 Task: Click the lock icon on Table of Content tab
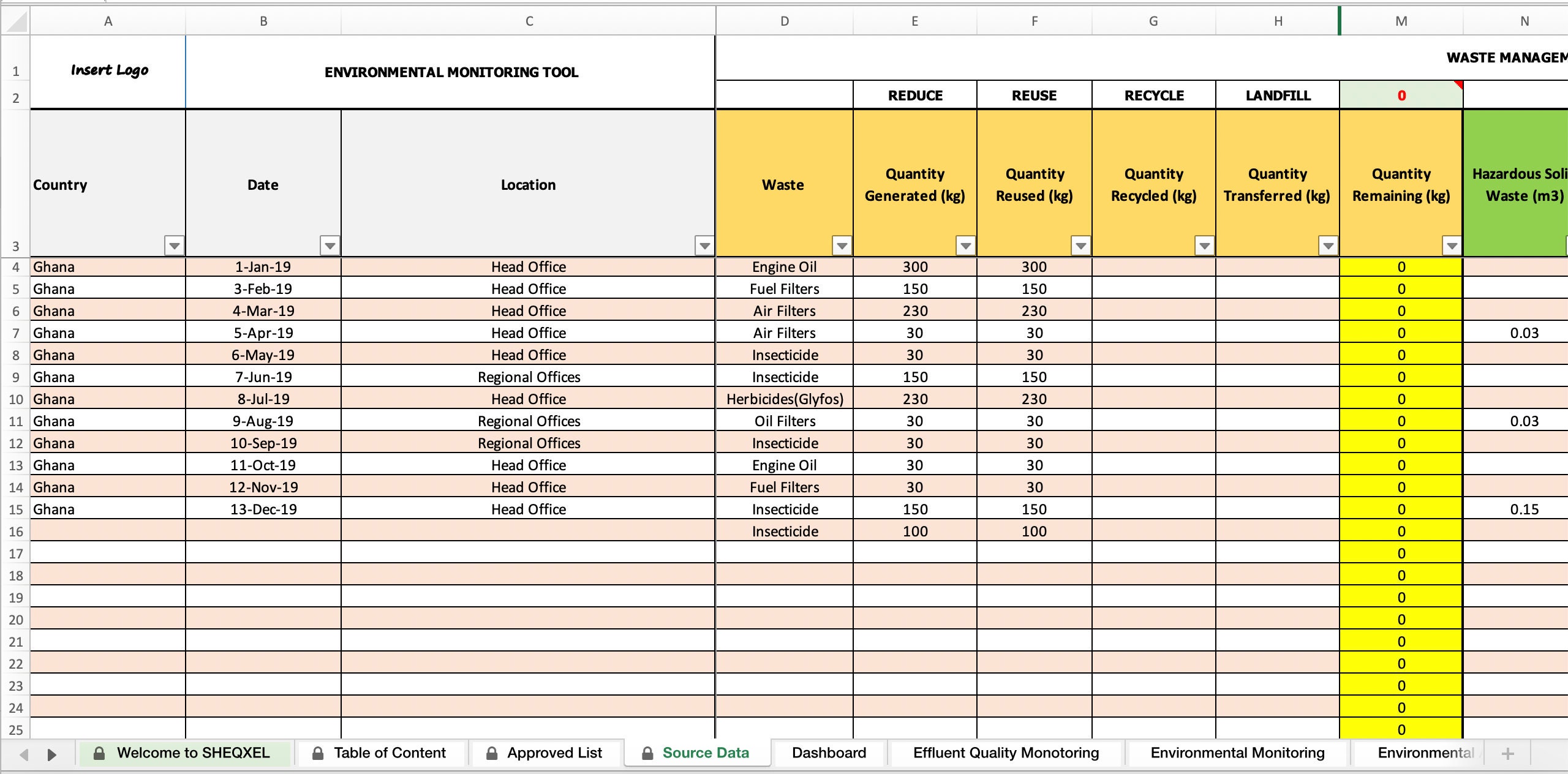point(319,753)
